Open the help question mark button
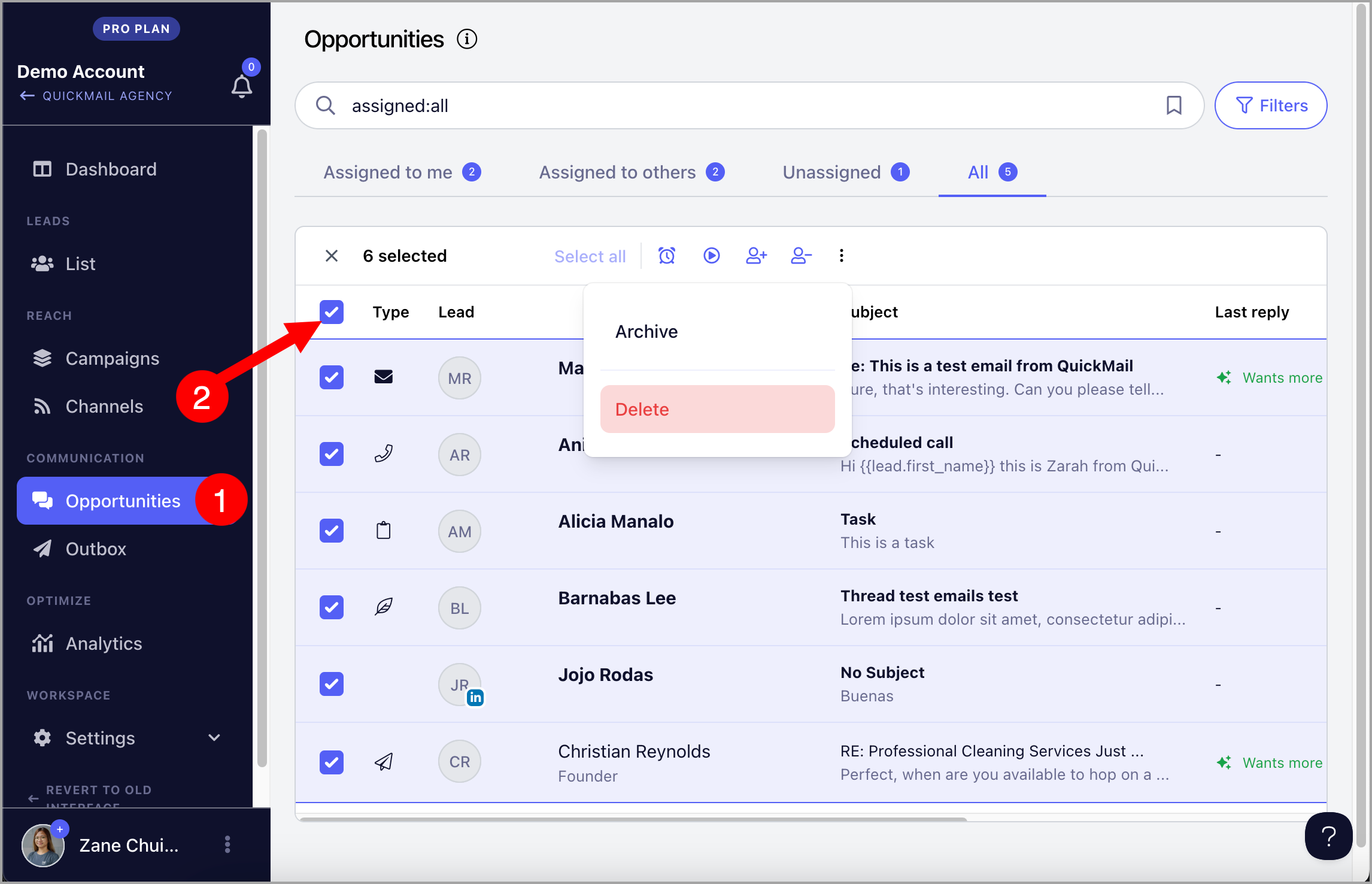This screenshot has height=884, width=1372. coord(1328,836)
